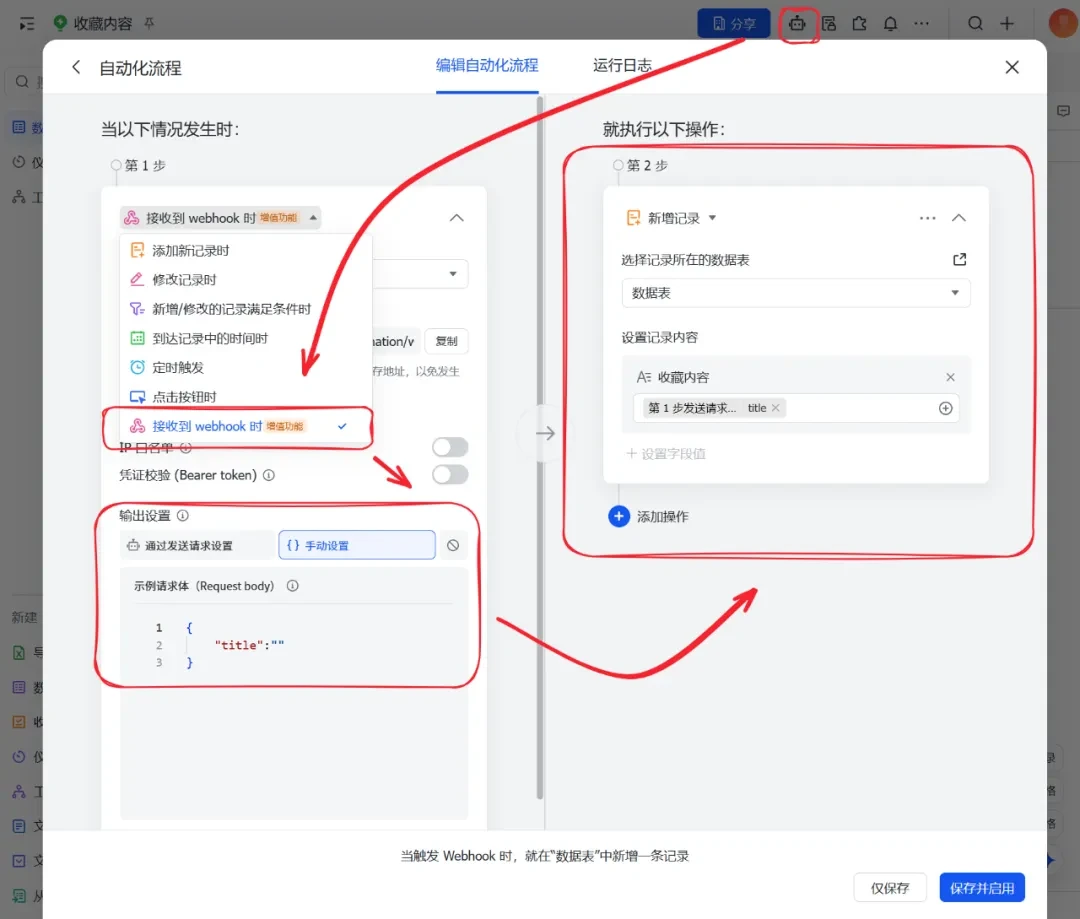Remove the 收藏内容 field with its X
The width and height of the screenshot is (1080, 919).
click(951, 377)
